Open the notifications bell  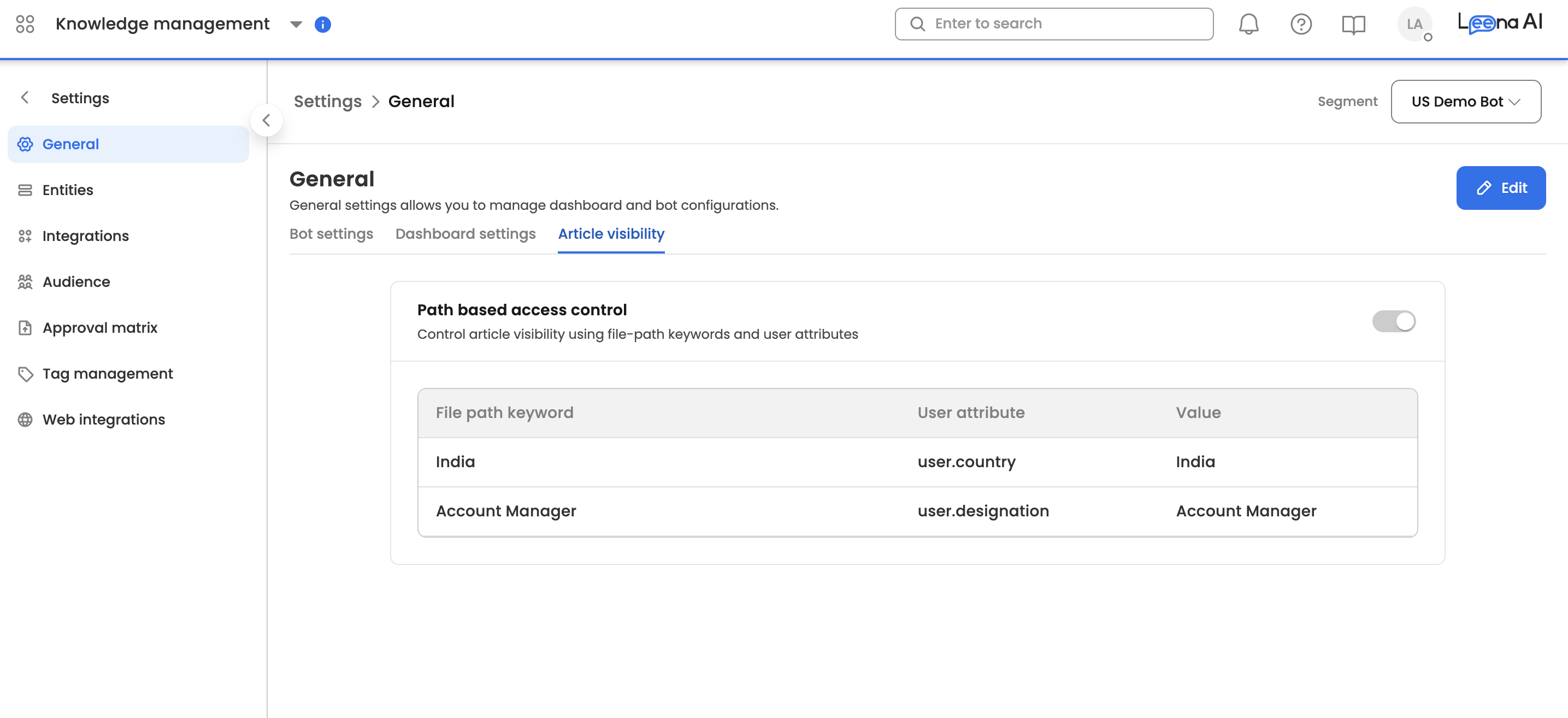click(x=1248, y=23)
